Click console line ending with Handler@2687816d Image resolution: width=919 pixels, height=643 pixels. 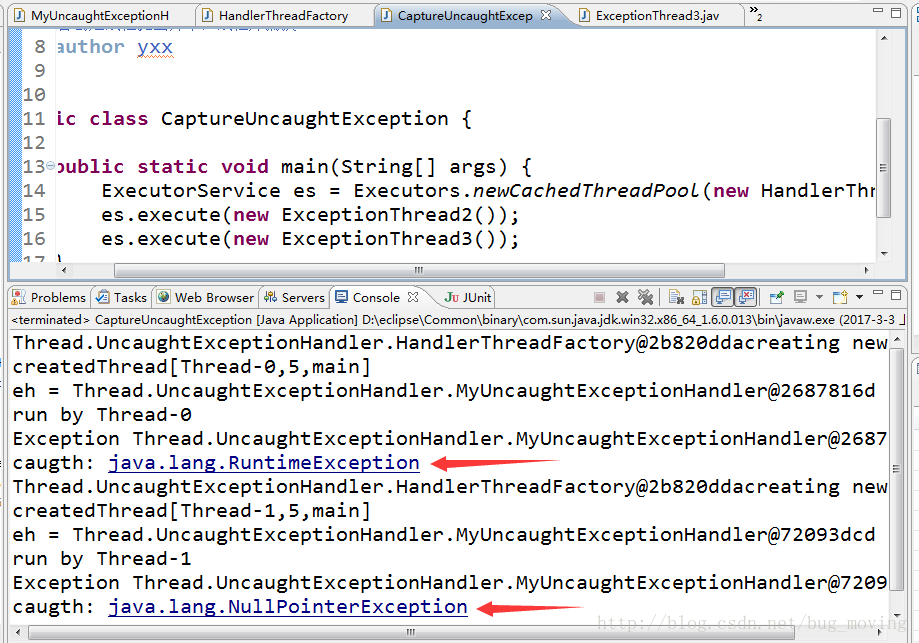(444, 391)
